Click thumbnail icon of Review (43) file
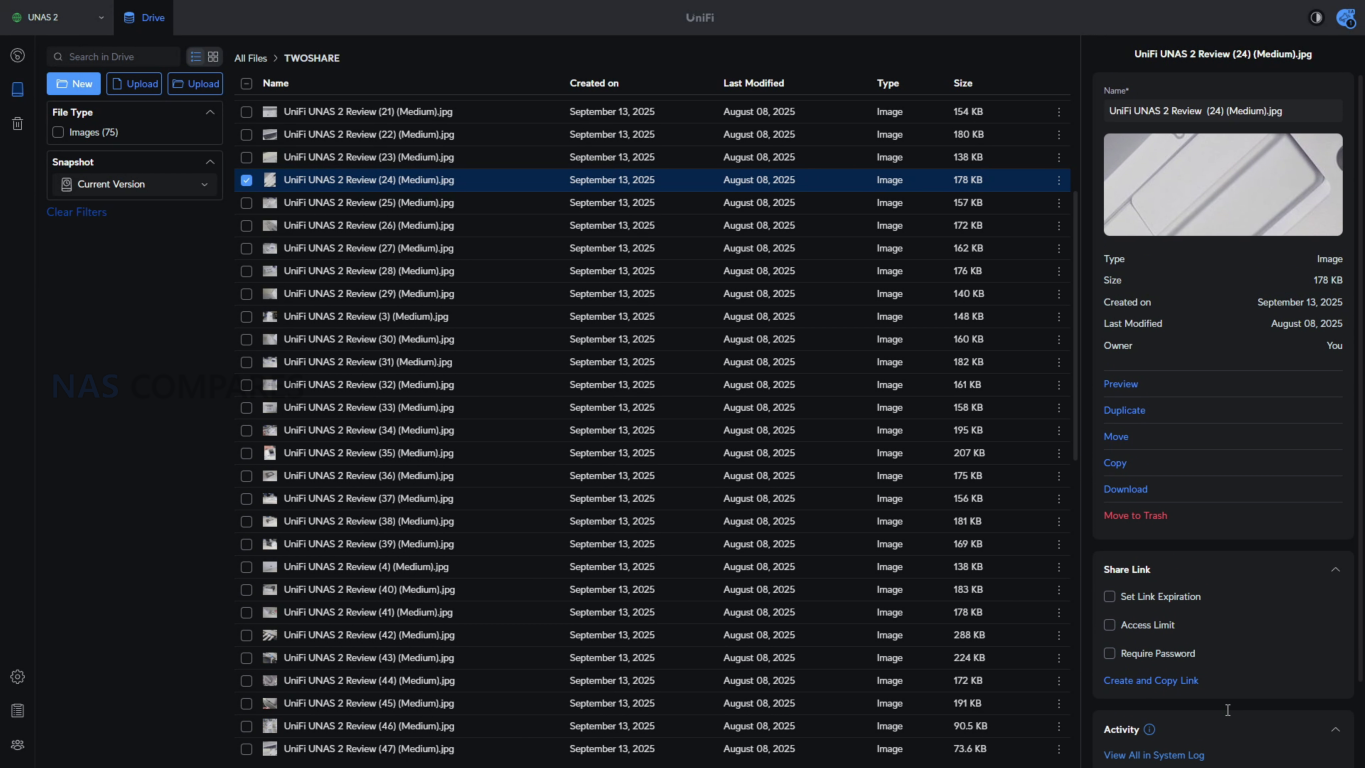The height and width of the screenshot is (768, 1365). [270, 658]
